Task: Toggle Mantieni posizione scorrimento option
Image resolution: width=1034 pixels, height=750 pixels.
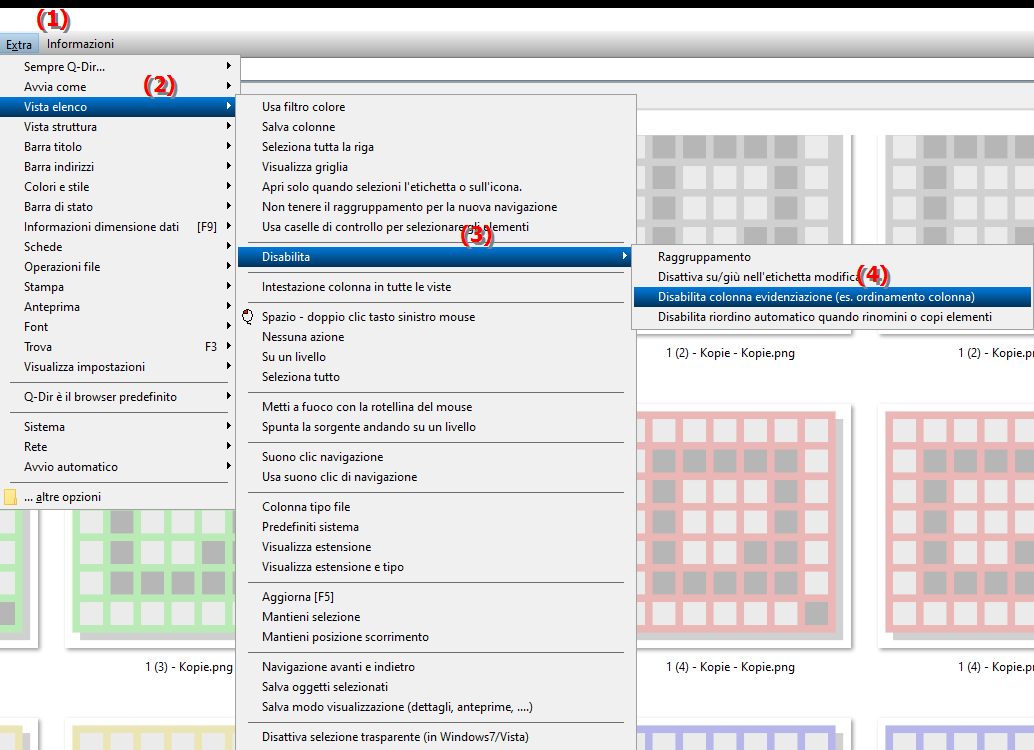Action: (x=435, y=637)
